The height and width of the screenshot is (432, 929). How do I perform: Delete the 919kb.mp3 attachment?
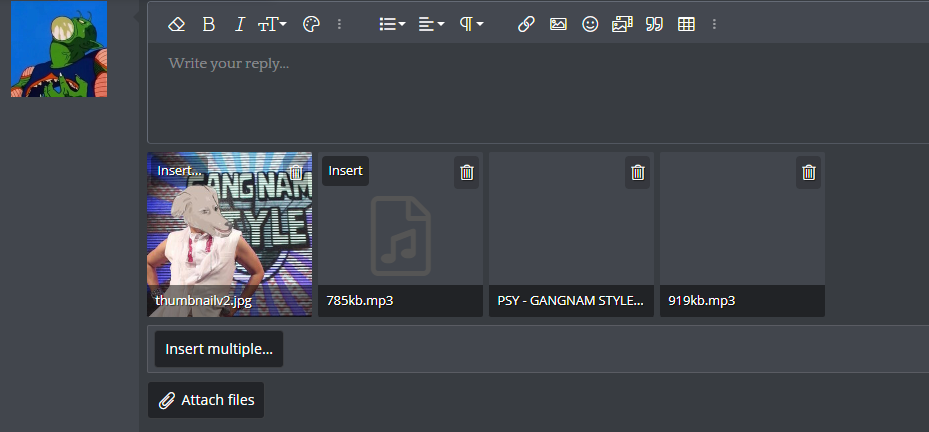point(809,172)
